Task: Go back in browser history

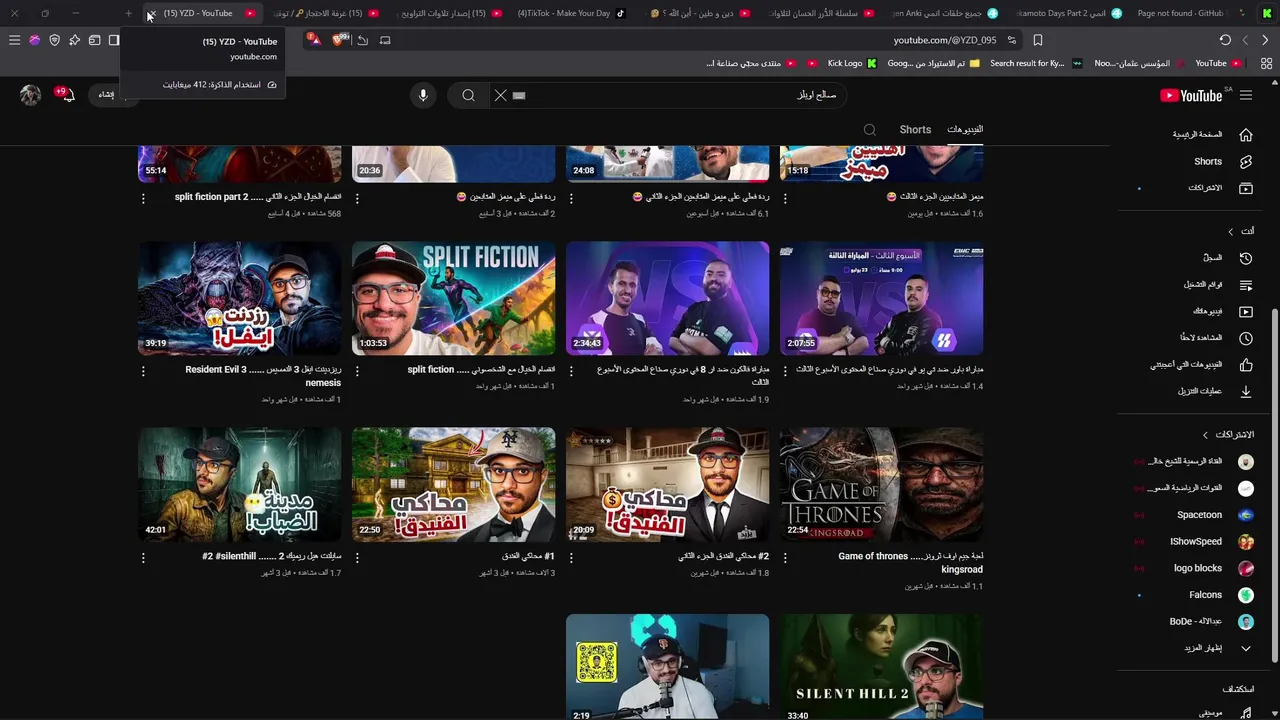Action: 1265,40
